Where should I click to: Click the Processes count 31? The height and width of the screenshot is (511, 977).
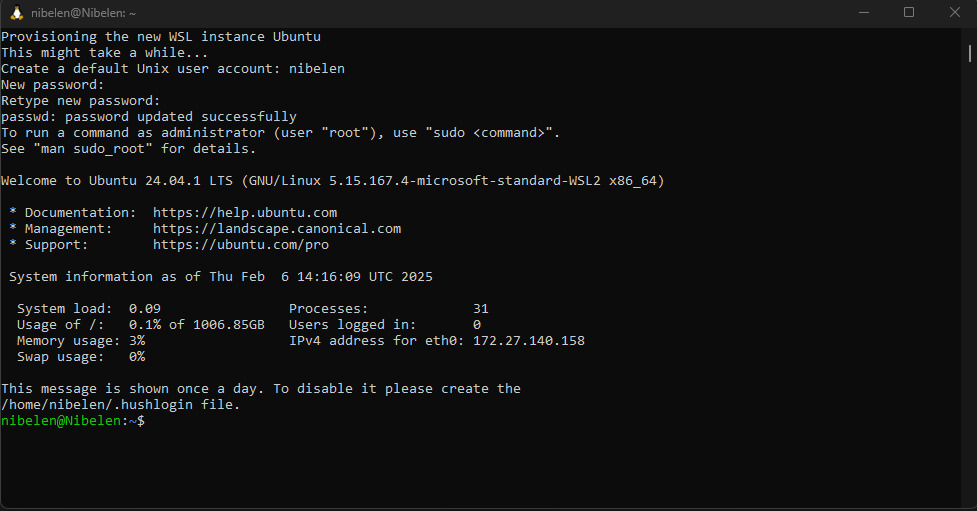click(x=480, y=308)
